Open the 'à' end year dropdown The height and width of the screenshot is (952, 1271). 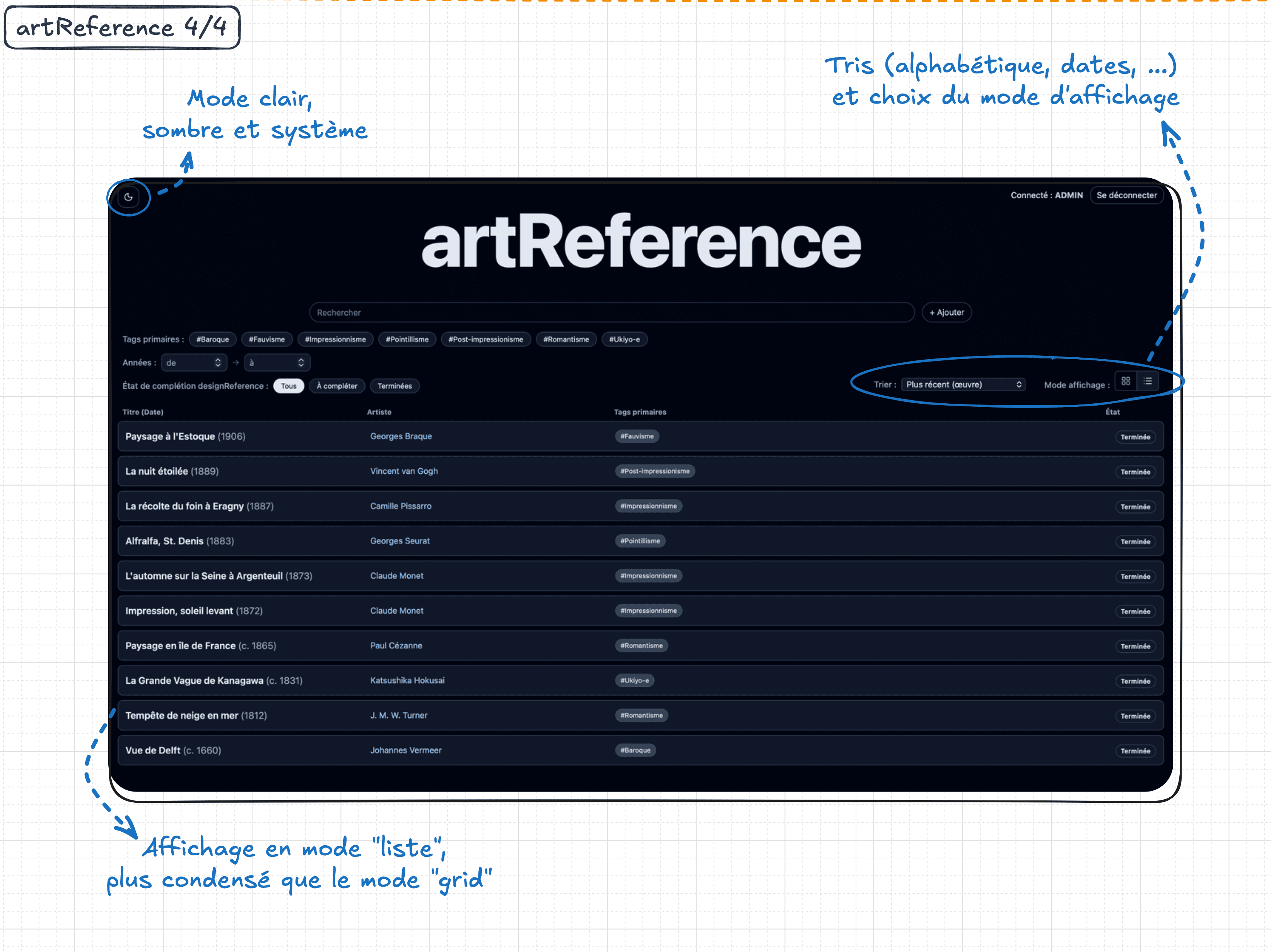point(277,363)
